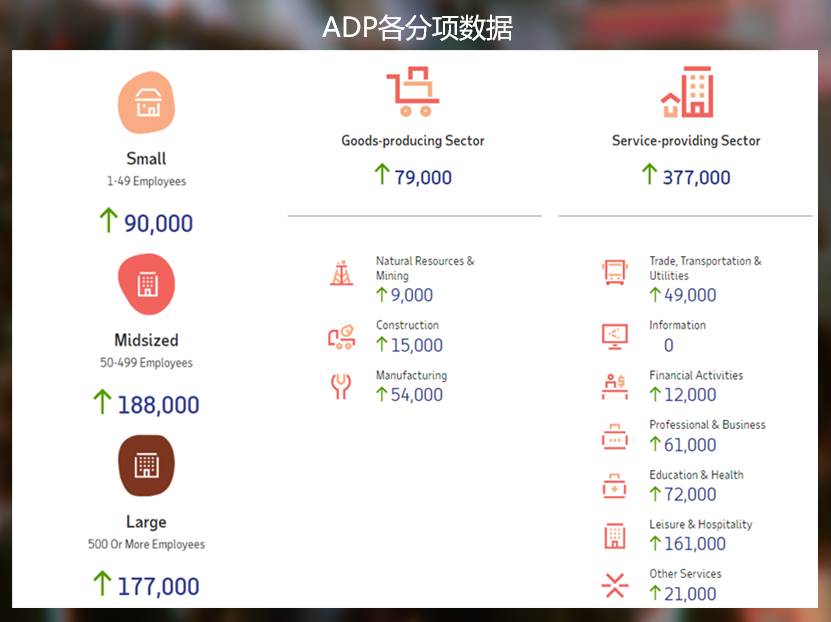Click the Professional & Business label

tap(708, 424)
